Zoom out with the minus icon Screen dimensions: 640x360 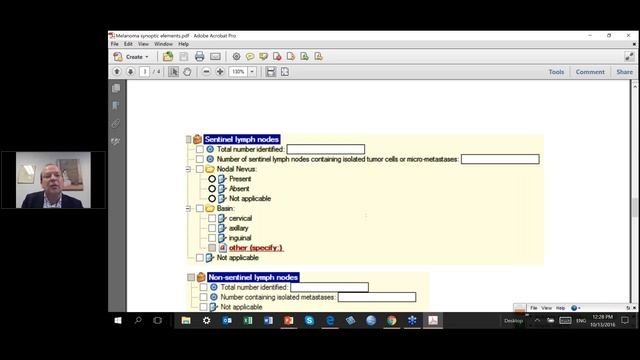tap(206, 72)
